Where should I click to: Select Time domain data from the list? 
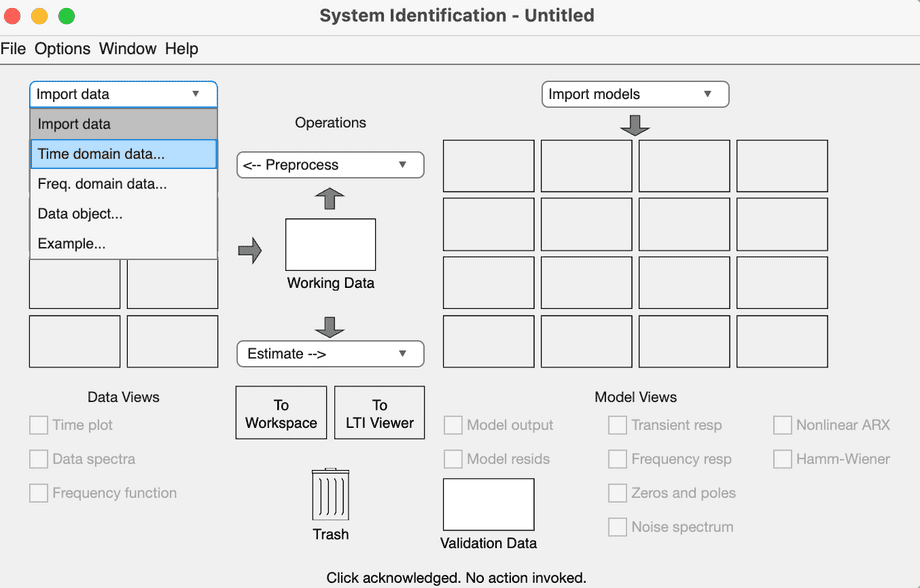coord(123,154)
